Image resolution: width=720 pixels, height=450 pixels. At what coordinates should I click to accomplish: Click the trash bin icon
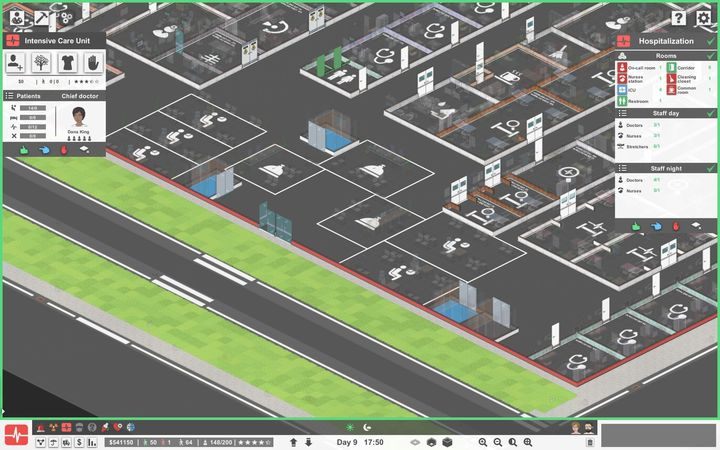[x=590, y=442]
